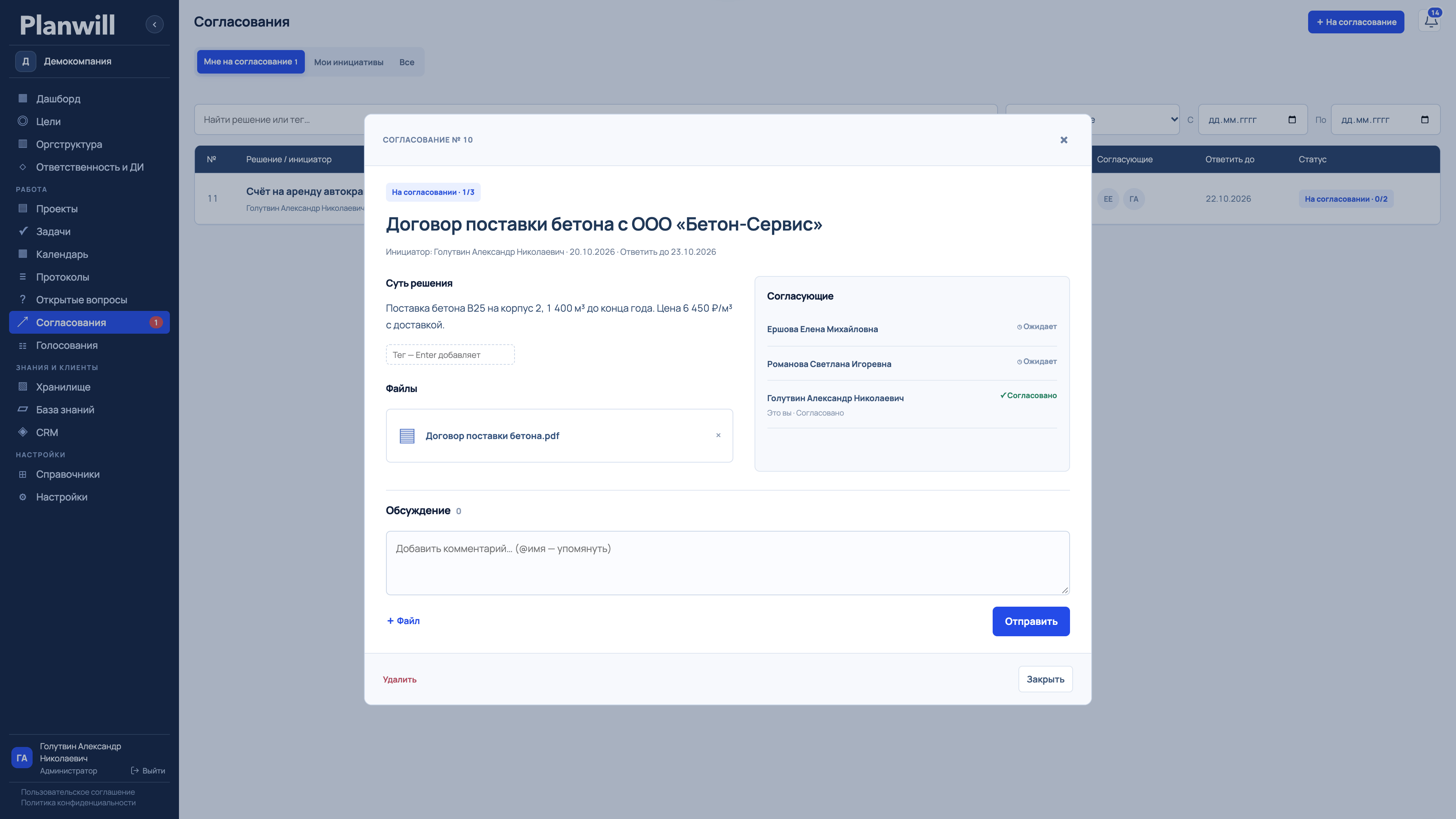Image resolution: width=1456 pixels, height=819 pixels.
Task: Select the Все tab
Action: (407, 62)
